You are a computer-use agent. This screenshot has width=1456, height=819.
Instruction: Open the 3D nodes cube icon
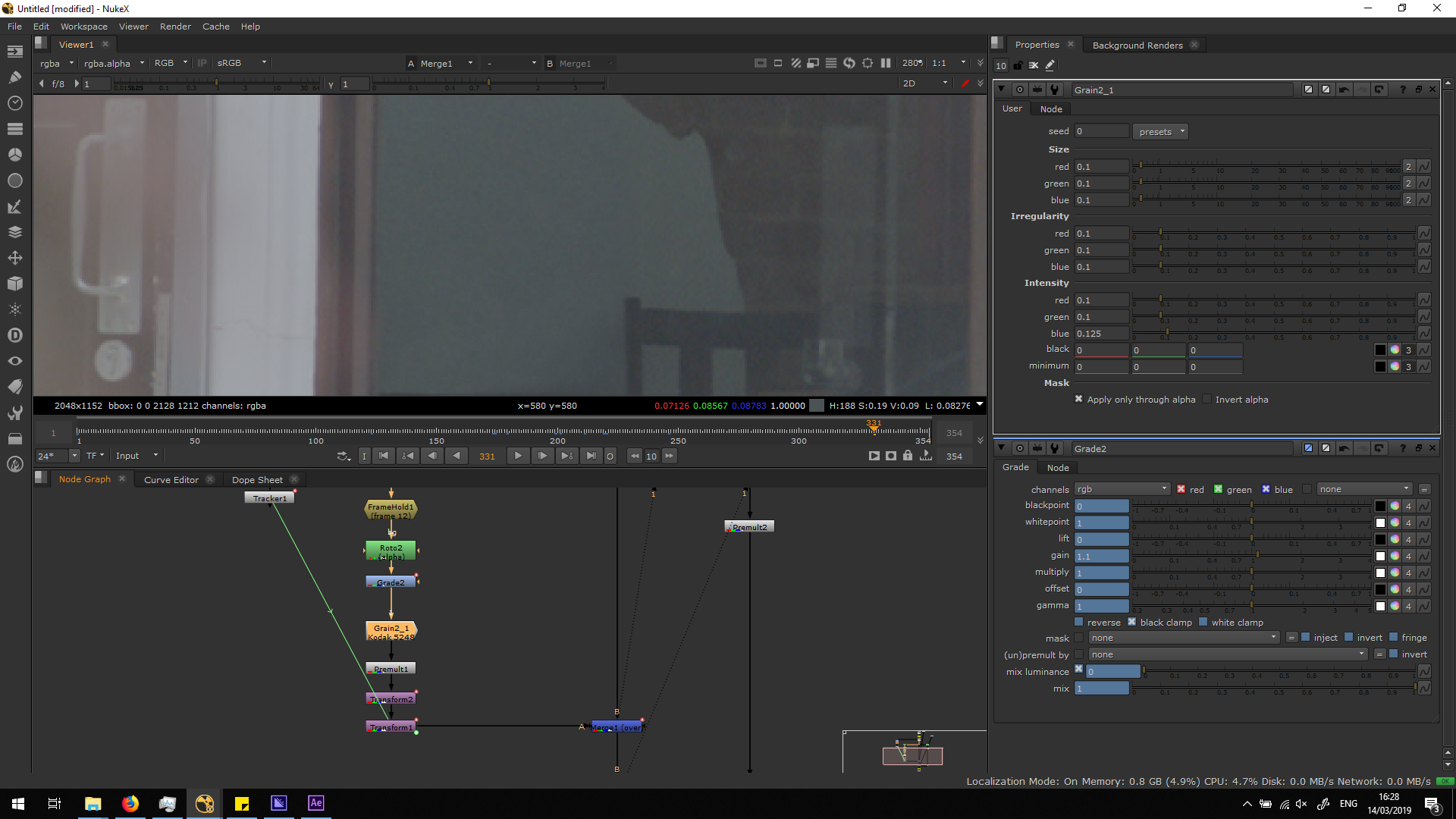coord(14,284)
